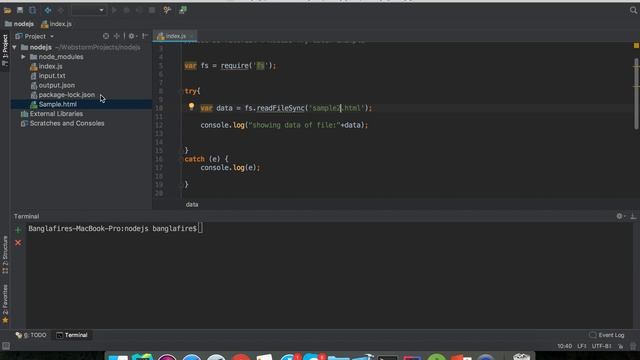
Task: Open the Trash in the Dock
Action: 521,357
